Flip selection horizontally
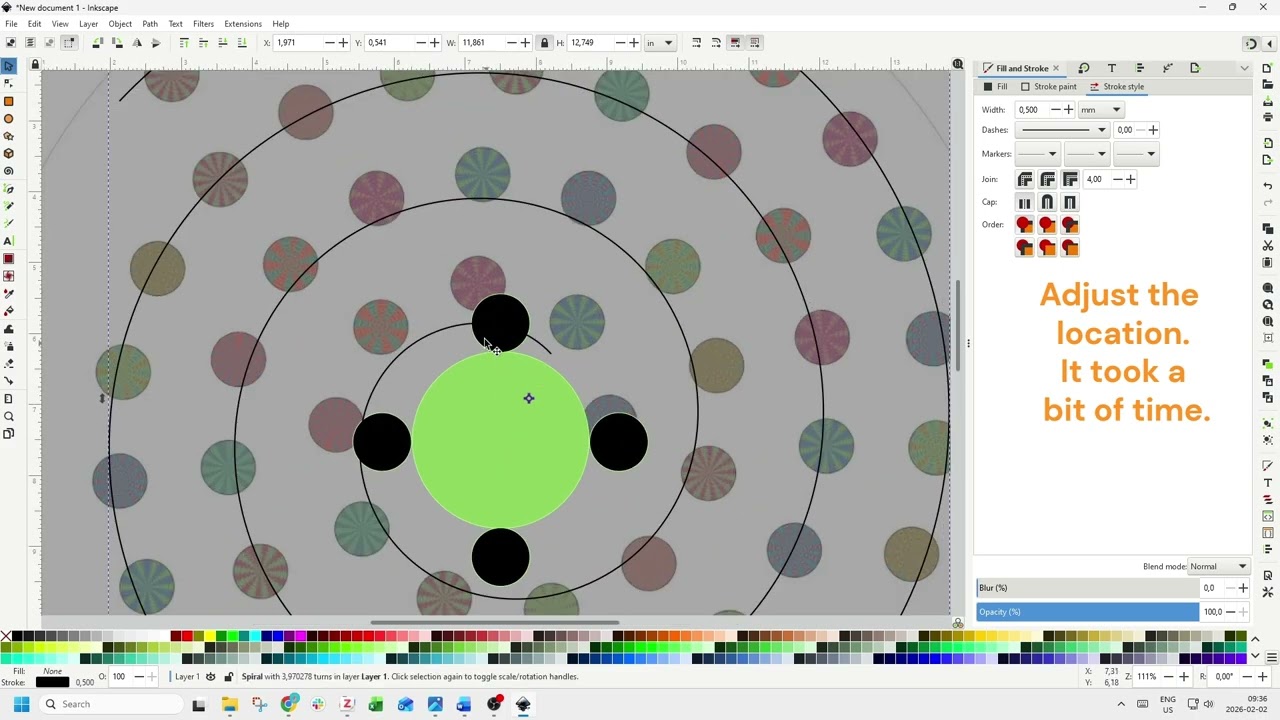 coord(137,43)
